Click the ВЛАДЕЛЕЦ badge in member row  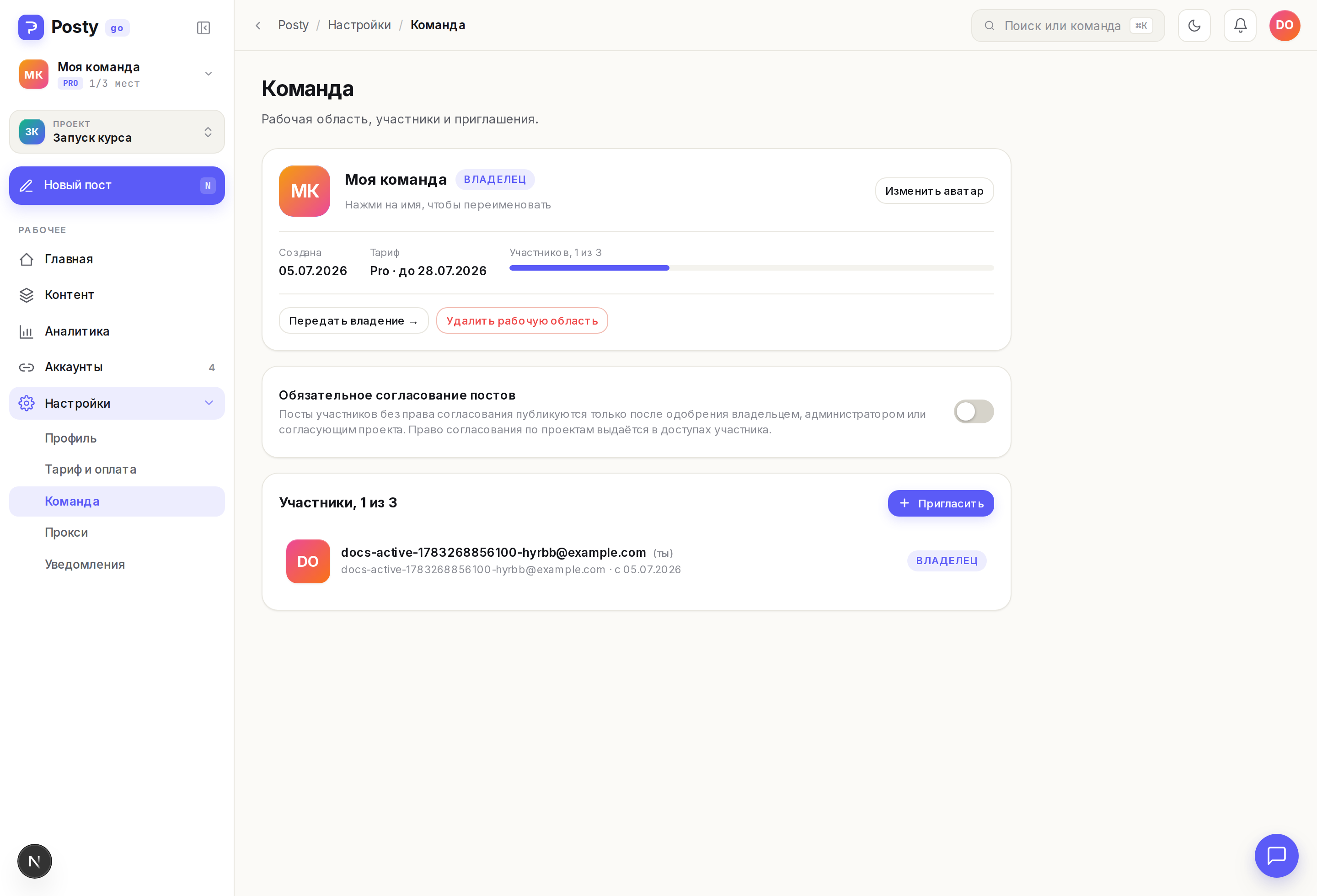947,561
